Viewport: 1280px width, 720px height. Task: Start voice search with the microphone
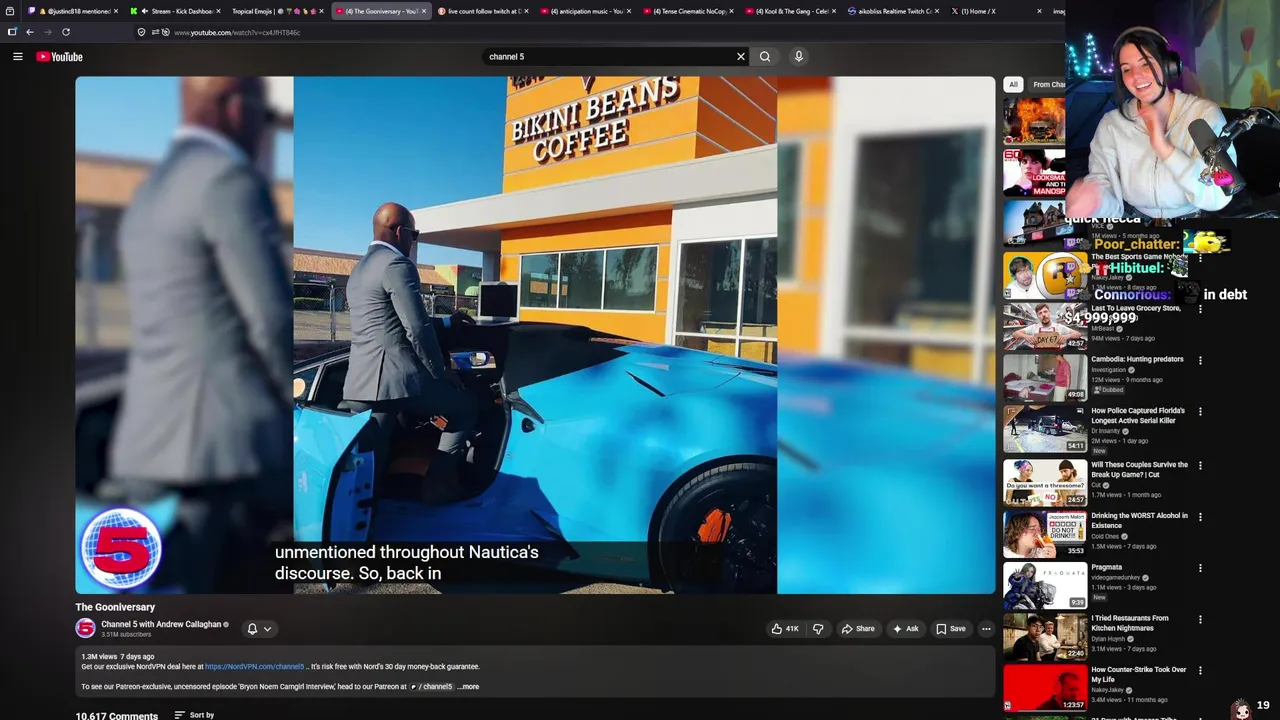[798, 57]
